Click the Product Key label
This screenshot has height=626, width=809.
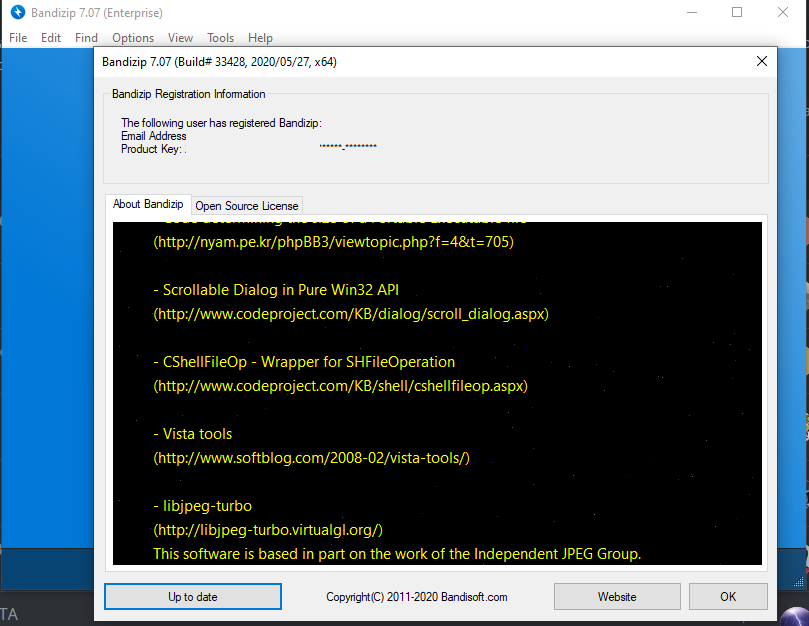[151, 149]
